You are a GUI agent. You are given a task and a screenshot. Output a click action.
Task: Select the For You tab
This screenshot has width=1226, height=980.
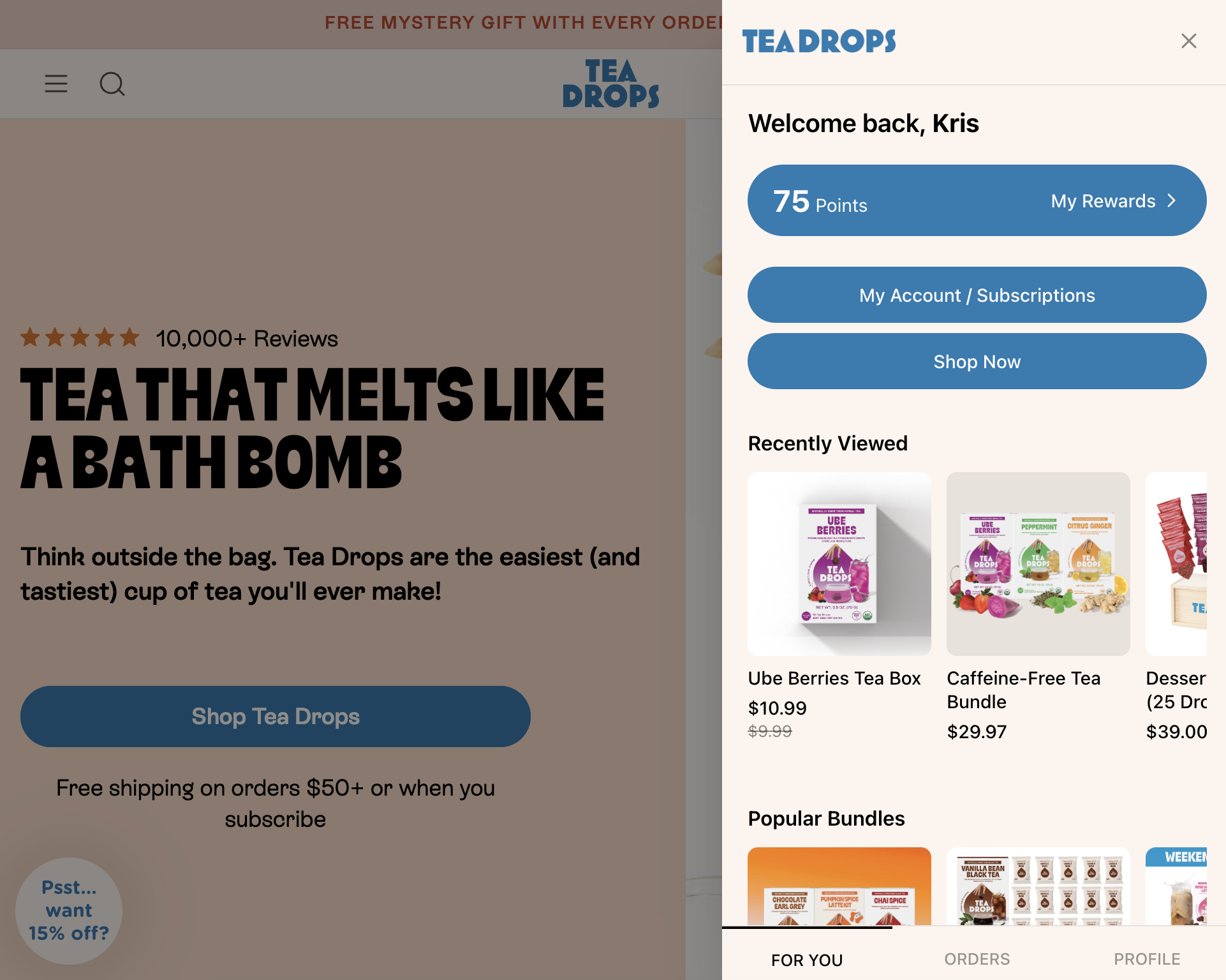(x=807, y=960)
